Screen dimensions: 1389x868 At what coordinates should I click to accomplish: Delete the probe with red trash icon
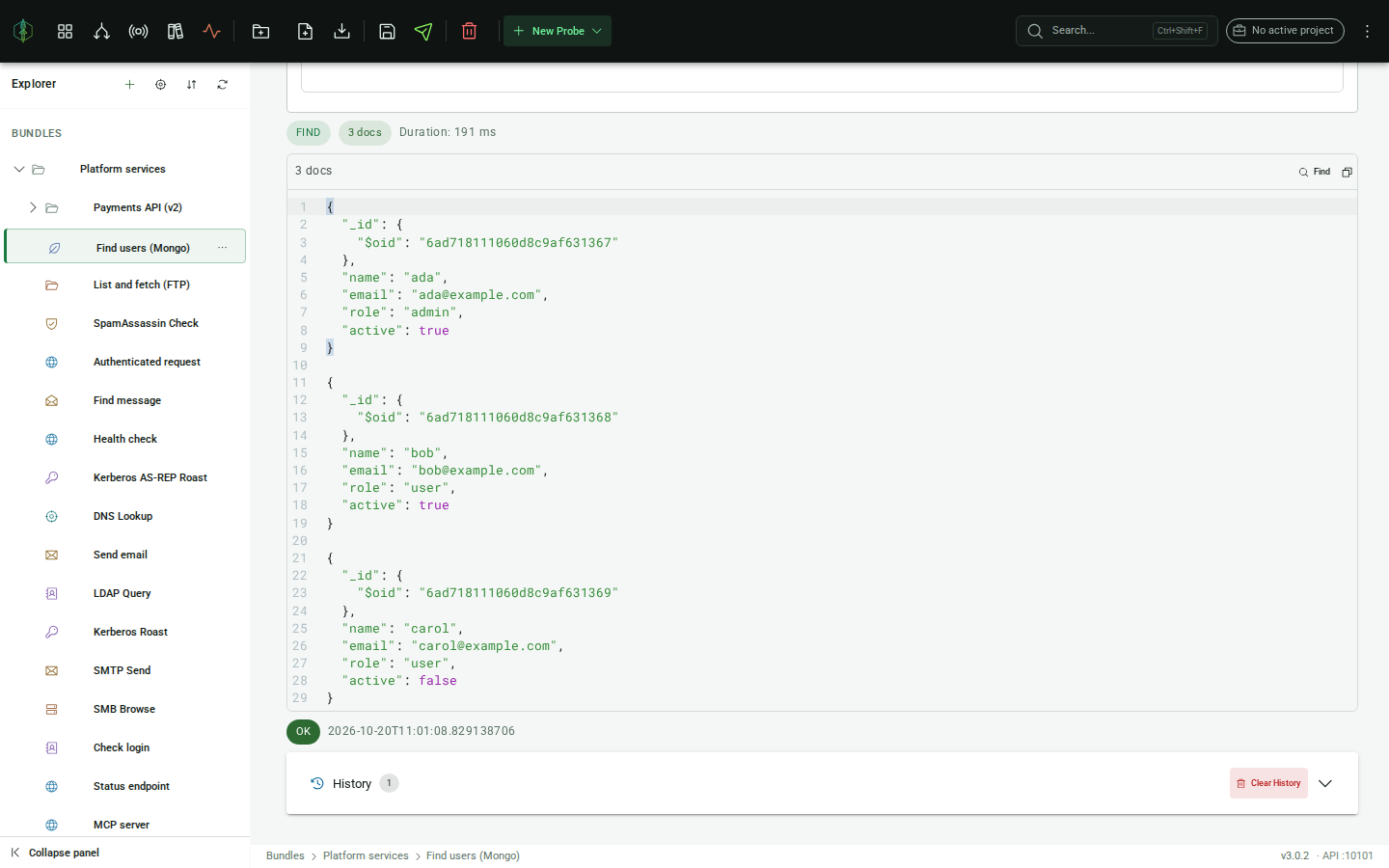tap(469, 31)
